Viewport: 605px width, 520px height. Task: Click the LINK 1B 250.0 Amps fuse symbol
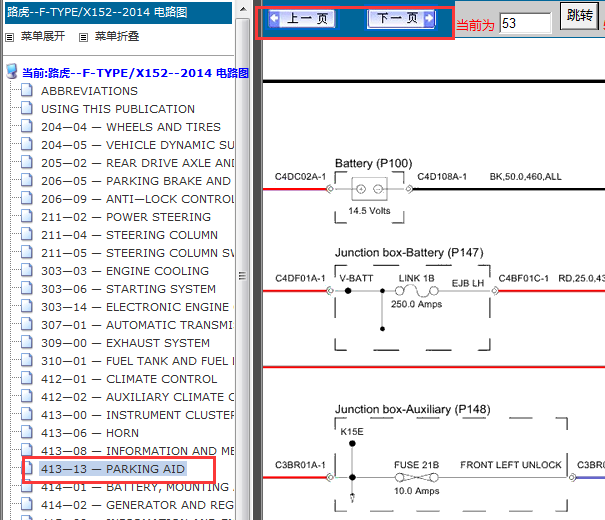[x=417, y=291]
